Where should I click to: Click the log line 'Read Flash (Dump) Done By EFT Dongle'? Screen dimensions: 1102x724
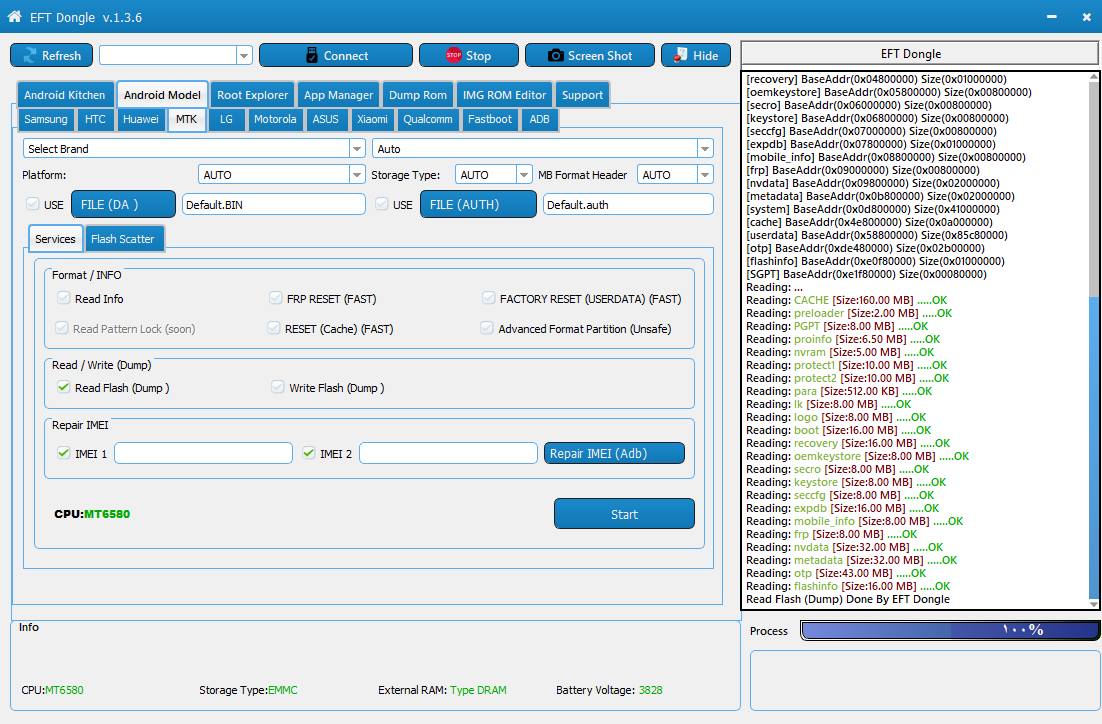[848, 599]
